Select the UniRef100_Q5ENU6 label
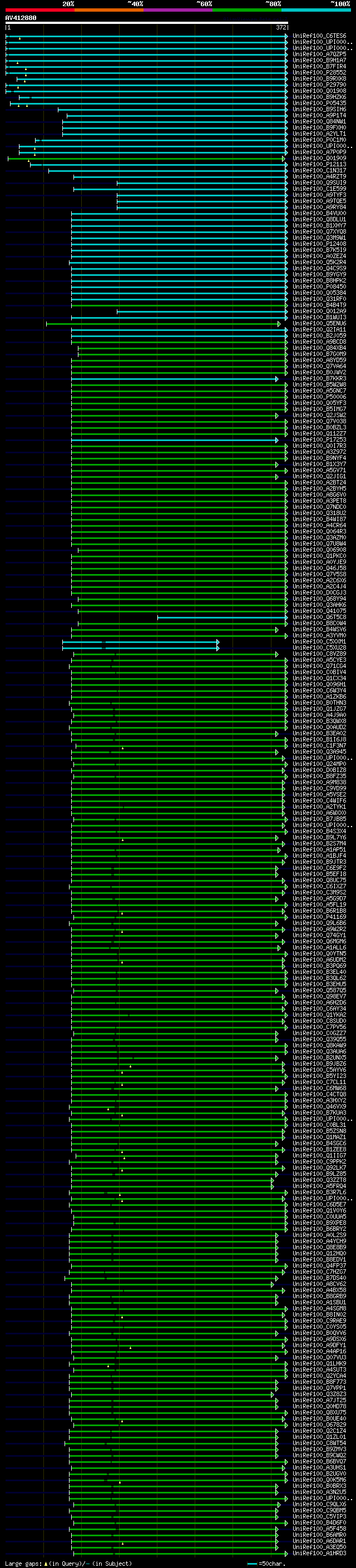This screenshot has height=1568, width=356. coord(319,323)
